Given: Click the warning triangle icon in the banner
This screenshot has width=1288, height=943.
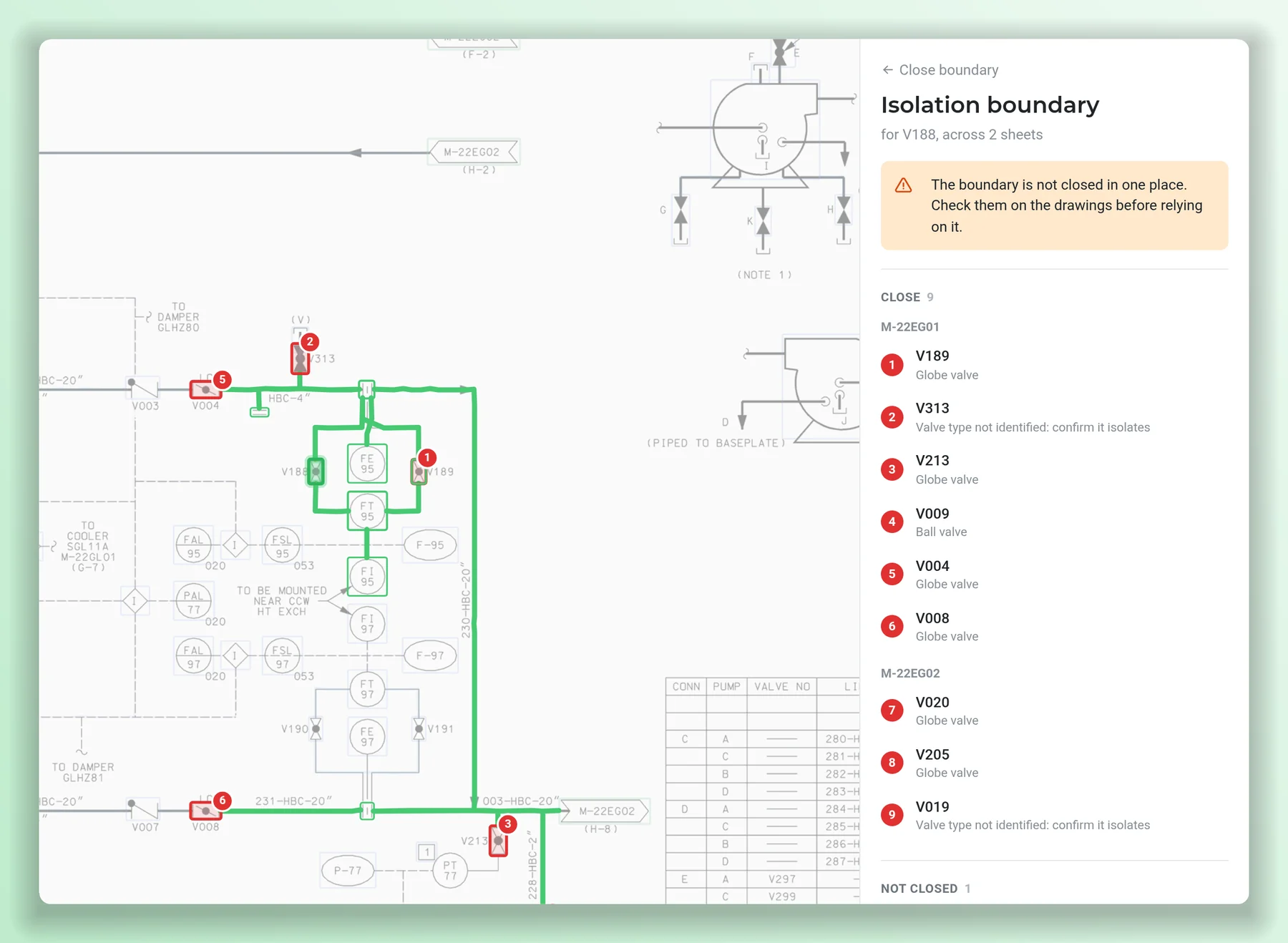Looking at the screenshot, I should point(904,185).
